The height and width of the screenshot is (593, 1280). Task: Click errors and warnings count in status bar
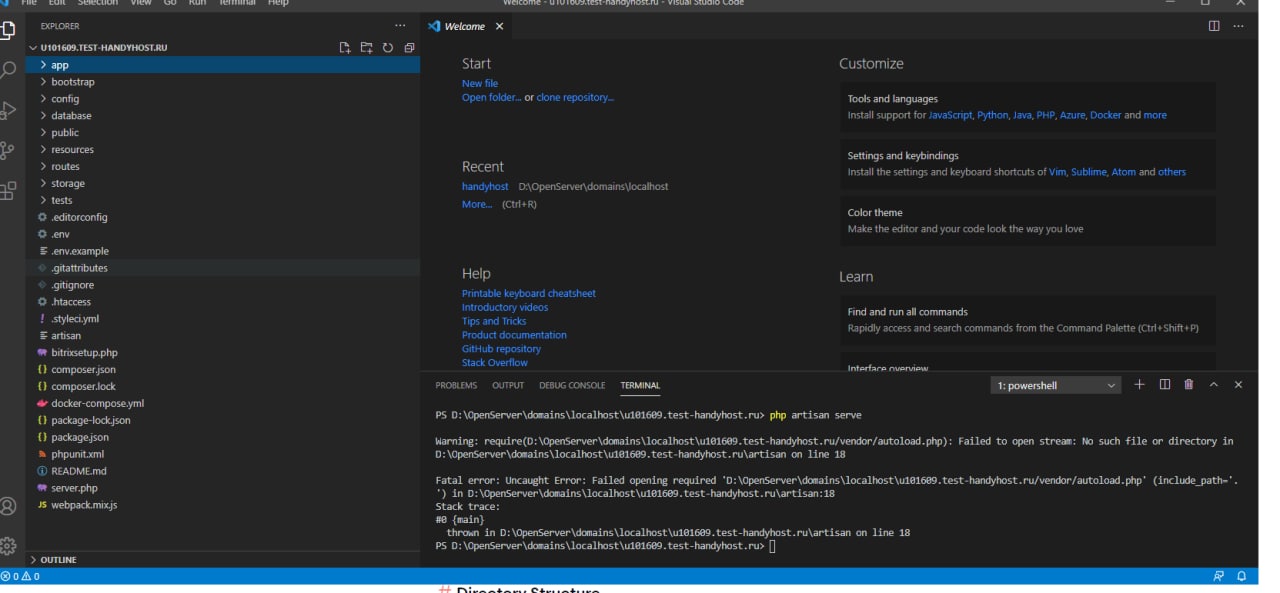[x=20, y=576]
